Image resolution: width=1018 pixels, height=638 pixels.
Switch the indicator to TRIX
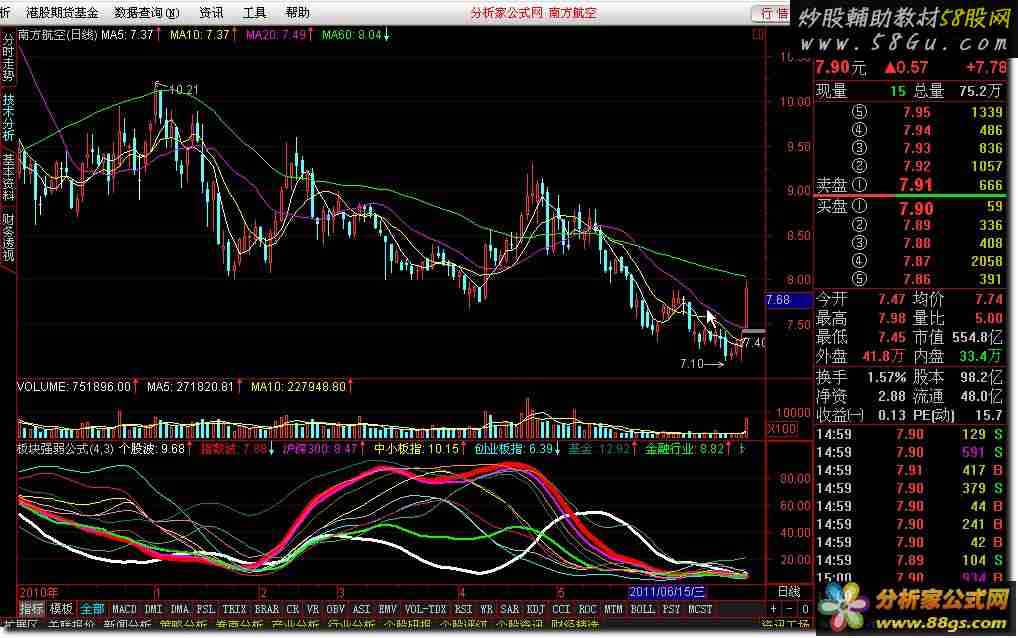(x=234, y=609)
